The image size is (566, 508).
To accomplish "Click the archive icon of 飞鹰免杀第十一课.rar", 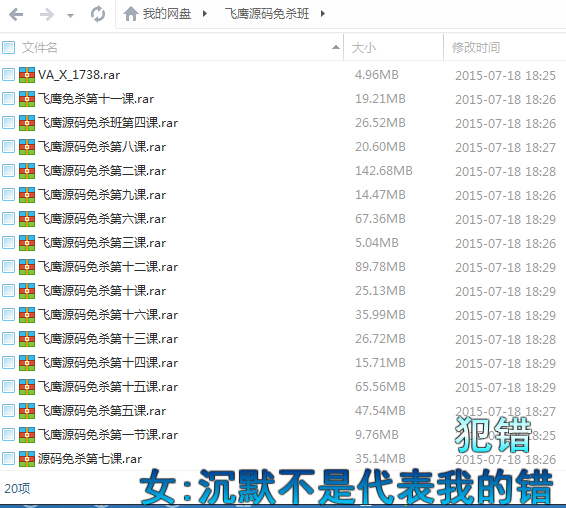I will [27, 99].
